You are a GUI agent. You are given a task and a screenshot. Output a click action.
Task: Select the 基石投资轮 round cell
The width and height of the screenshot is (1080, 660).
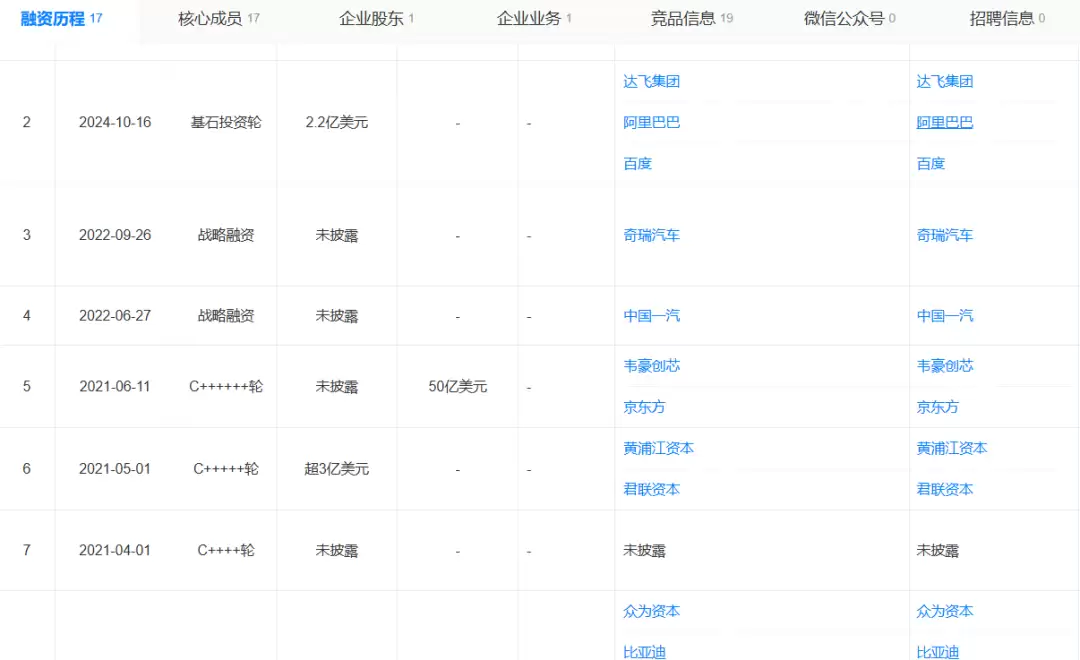(226, 123)
